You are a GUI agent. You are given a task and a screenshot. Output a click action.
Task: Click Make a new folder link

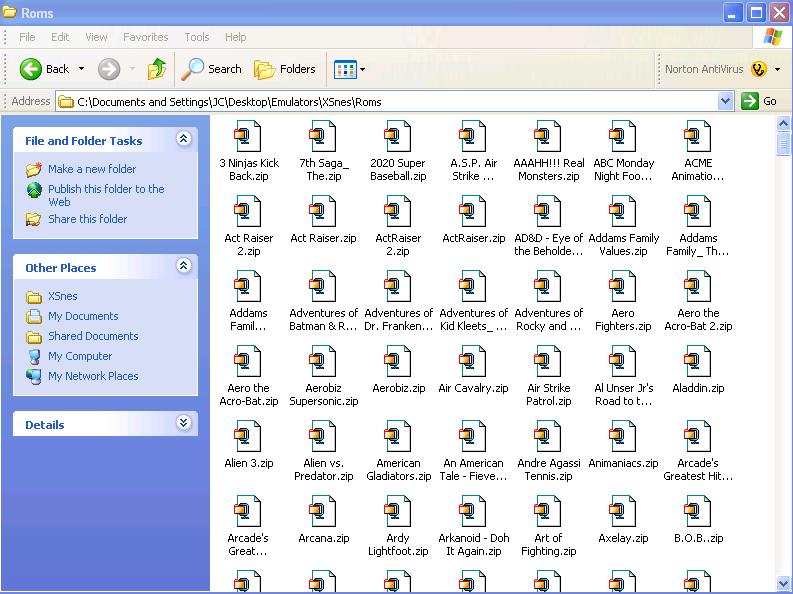pyautogui.click(x=92, y=169)
